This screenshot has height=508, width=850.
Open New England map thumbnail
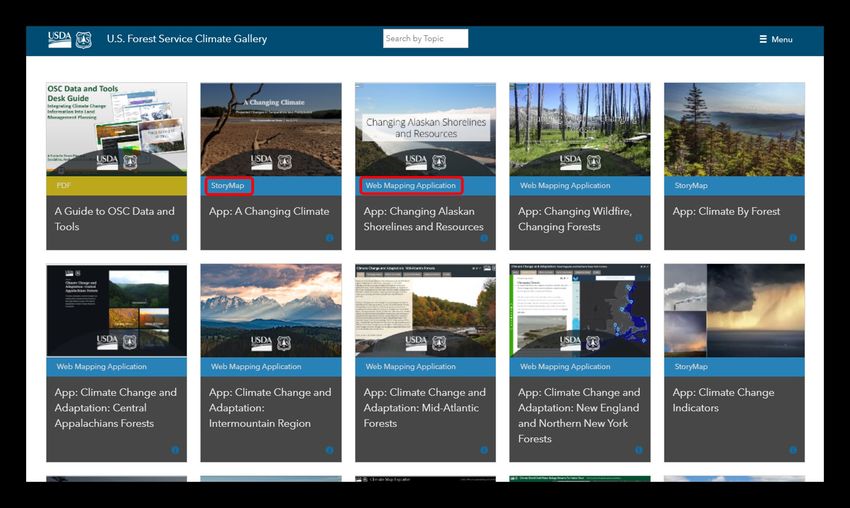[580, 311]
